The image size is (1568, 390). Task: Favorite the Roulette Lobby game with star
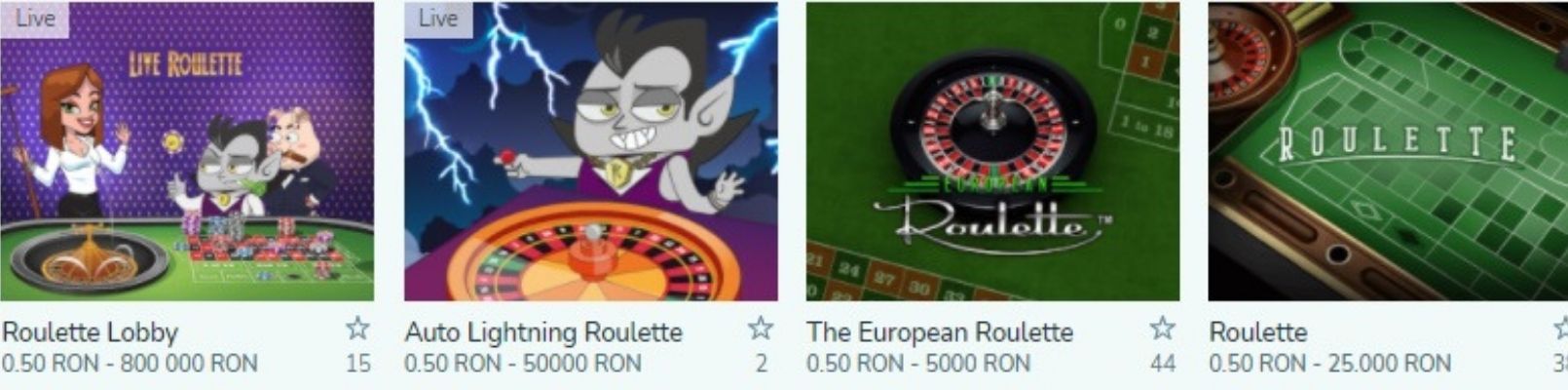(x=358, y=328)
